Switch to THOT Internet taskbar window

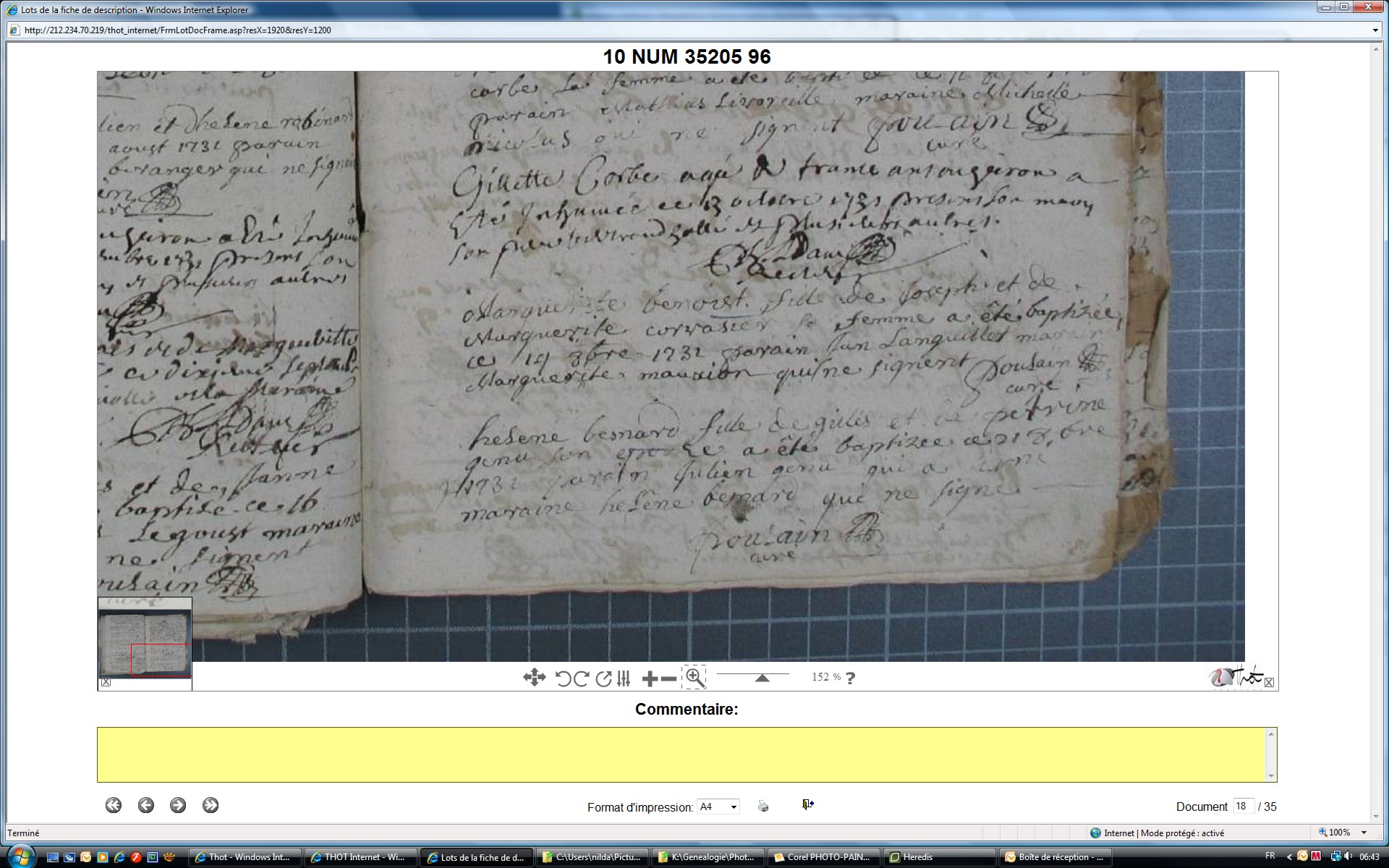point(360,857)
